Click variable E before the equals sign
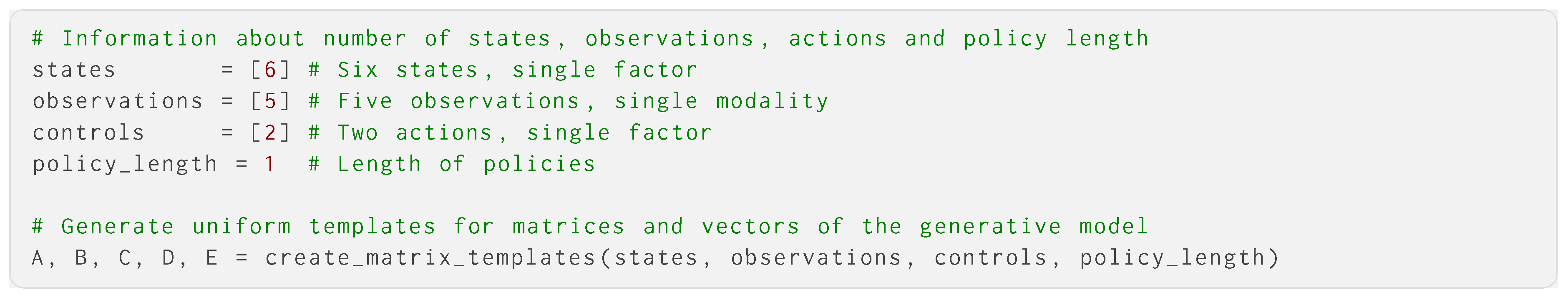1568x300 pixels. click(x=212, y=258)
